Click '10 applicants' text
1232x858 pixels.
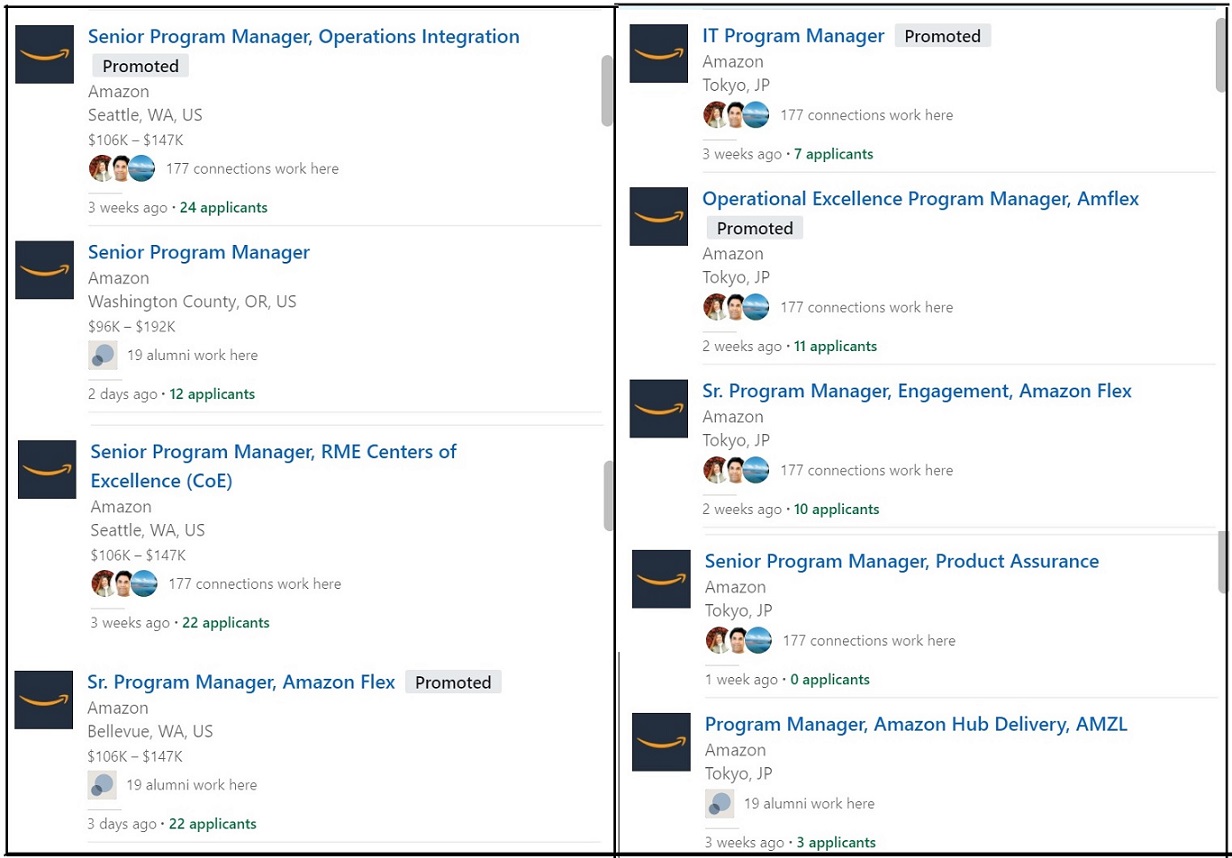coord(837,509)
